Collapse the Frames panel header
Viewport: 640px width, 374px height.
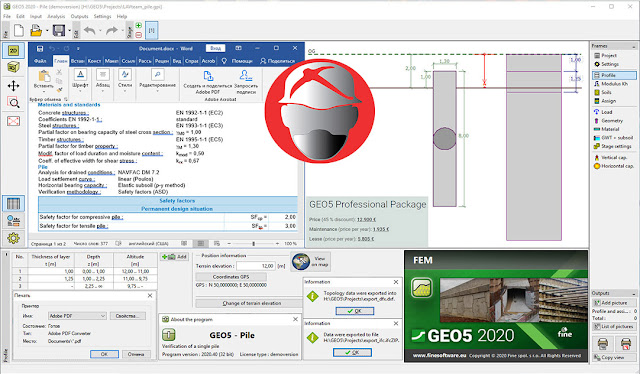[x=634, y=46]
